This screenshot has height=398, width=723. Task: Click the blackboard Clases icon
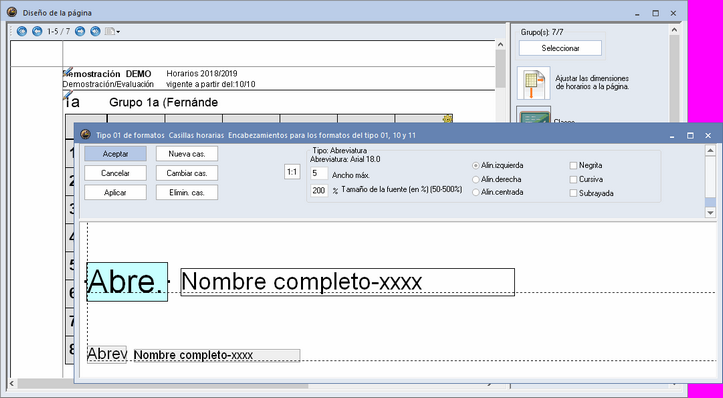533,115
